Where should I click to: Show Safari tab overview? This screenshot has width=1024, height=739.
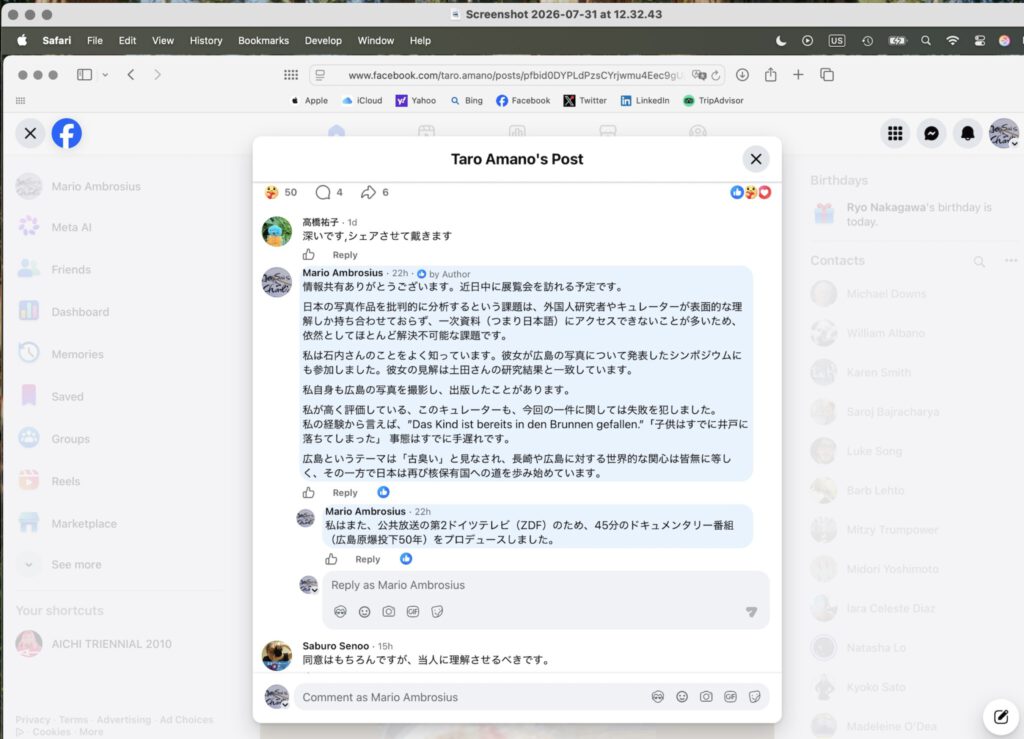click(827, 74)
